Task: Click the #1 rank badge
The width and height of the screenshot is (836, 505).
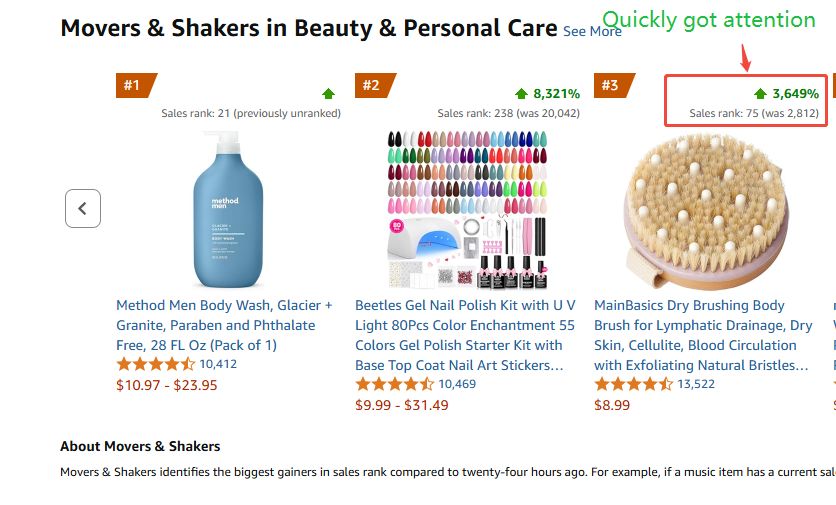Action: (132, 86)
